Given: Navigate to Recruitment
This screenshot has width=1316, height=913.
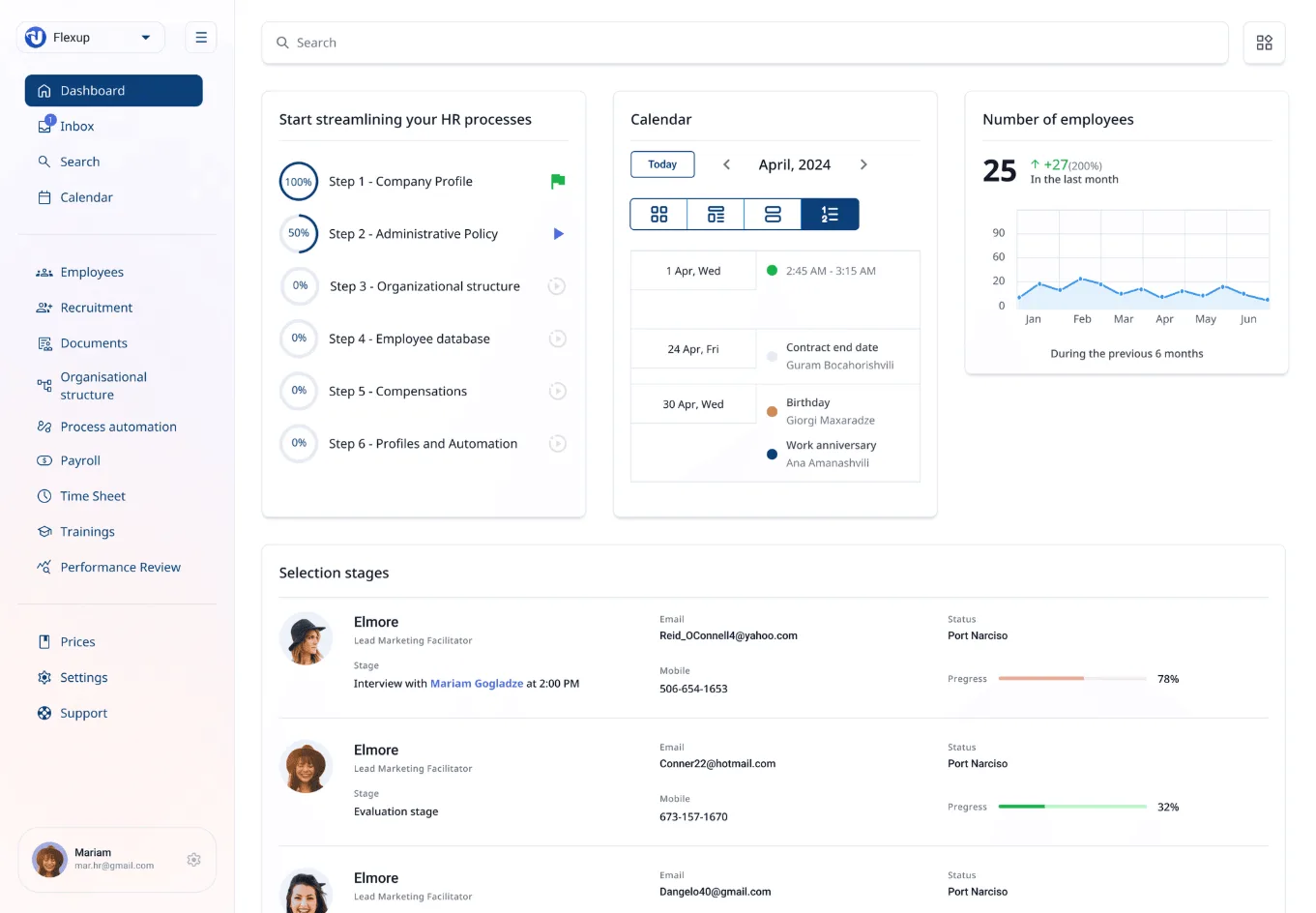Looking at the screenshot, I should 84,308.
